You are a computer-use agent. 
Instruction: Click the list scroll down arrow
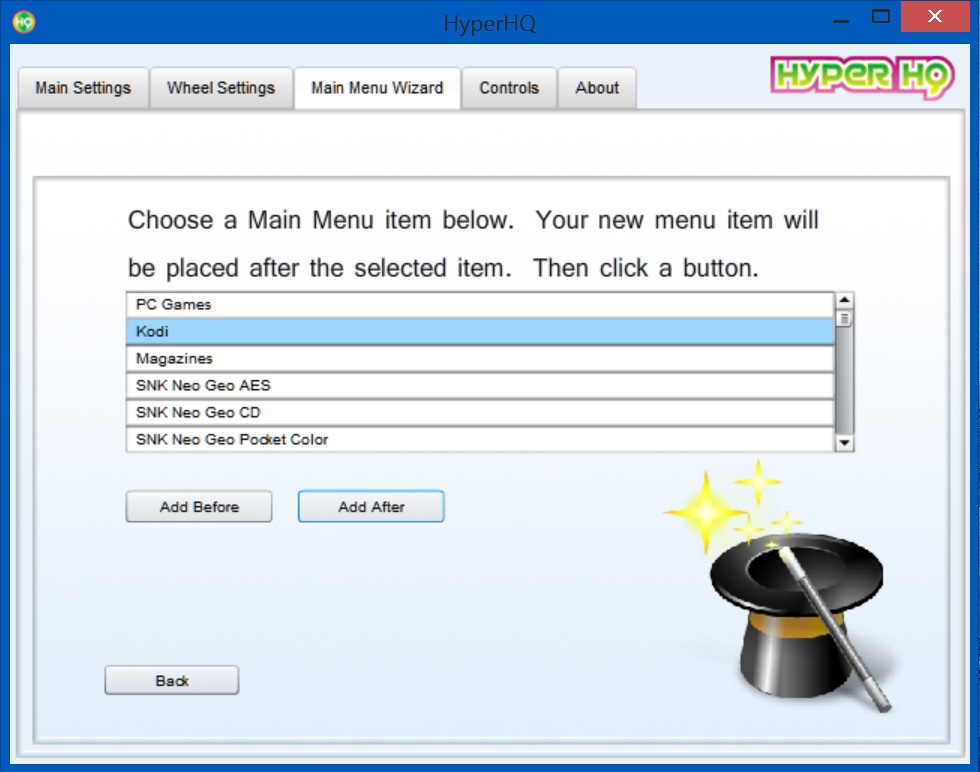(844, 442)
